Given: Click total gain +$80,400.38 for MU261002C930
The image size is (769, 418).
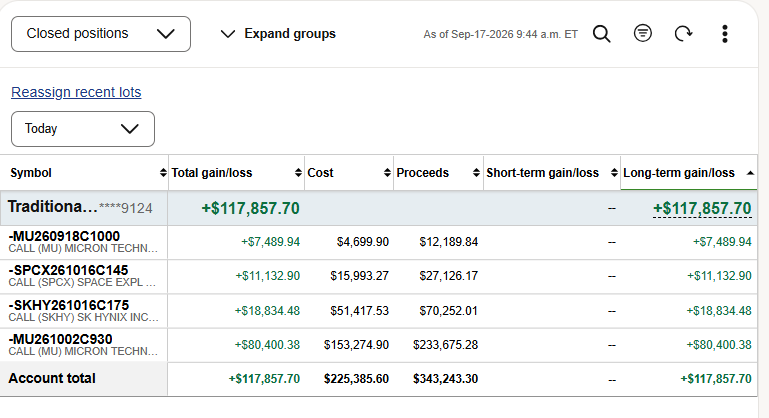Looking at the screenshot, I should point(267,345).
